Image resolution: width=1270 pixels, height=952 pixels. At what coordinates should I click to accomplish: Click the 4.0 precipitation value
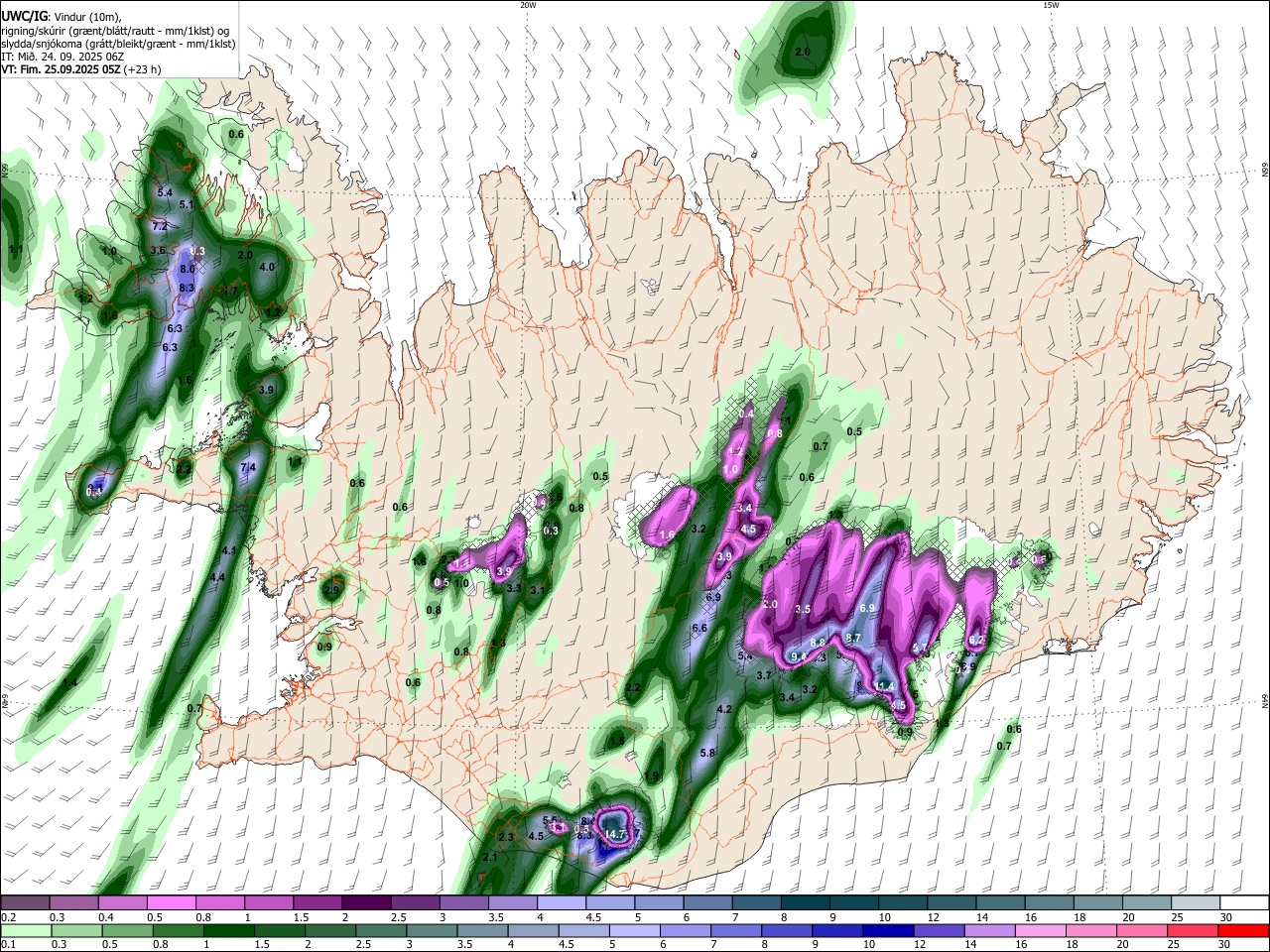point(266,267)
